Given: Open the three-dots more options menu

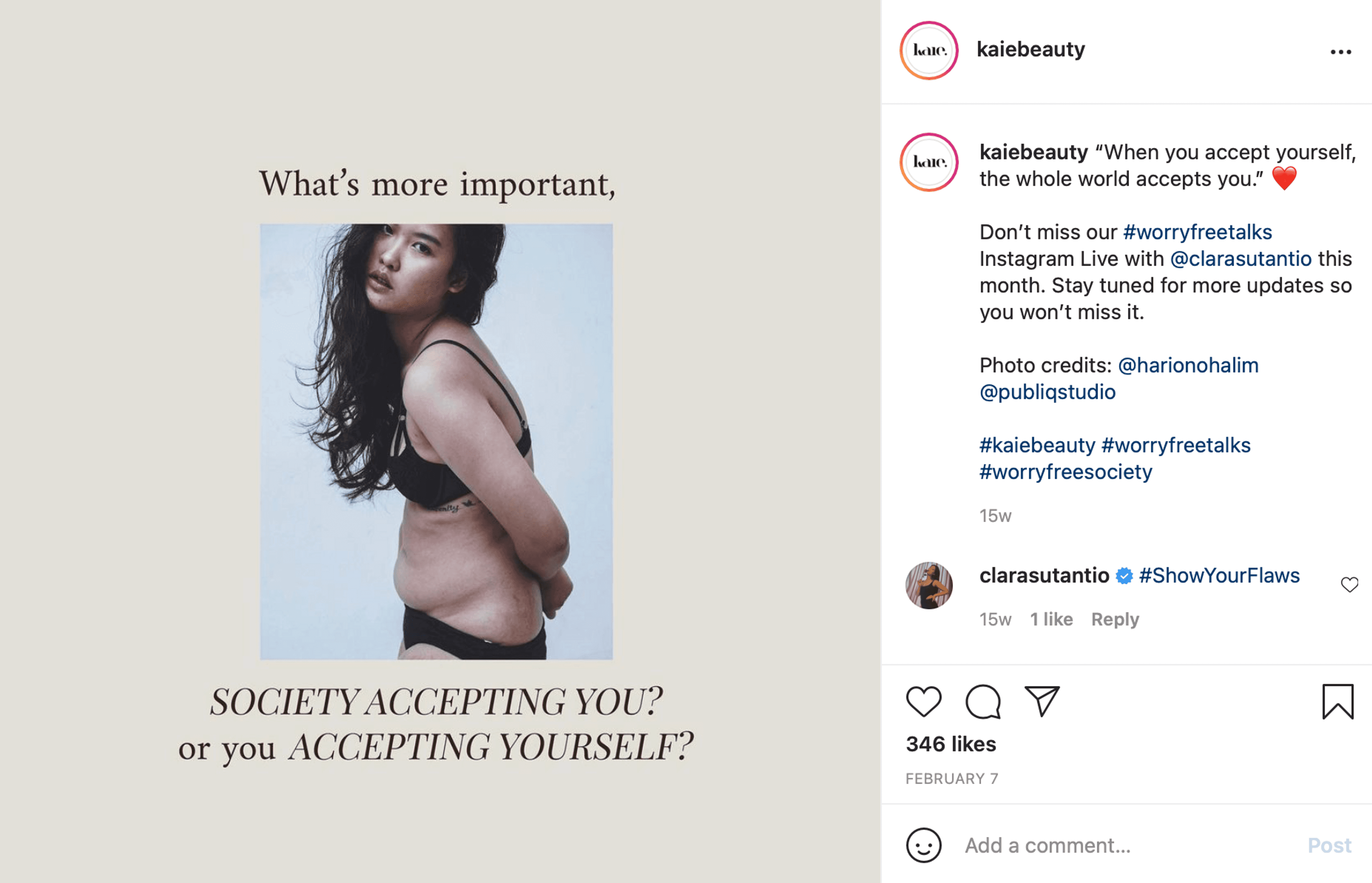Looking at the screenshot, I should (x=1341, y=51).
